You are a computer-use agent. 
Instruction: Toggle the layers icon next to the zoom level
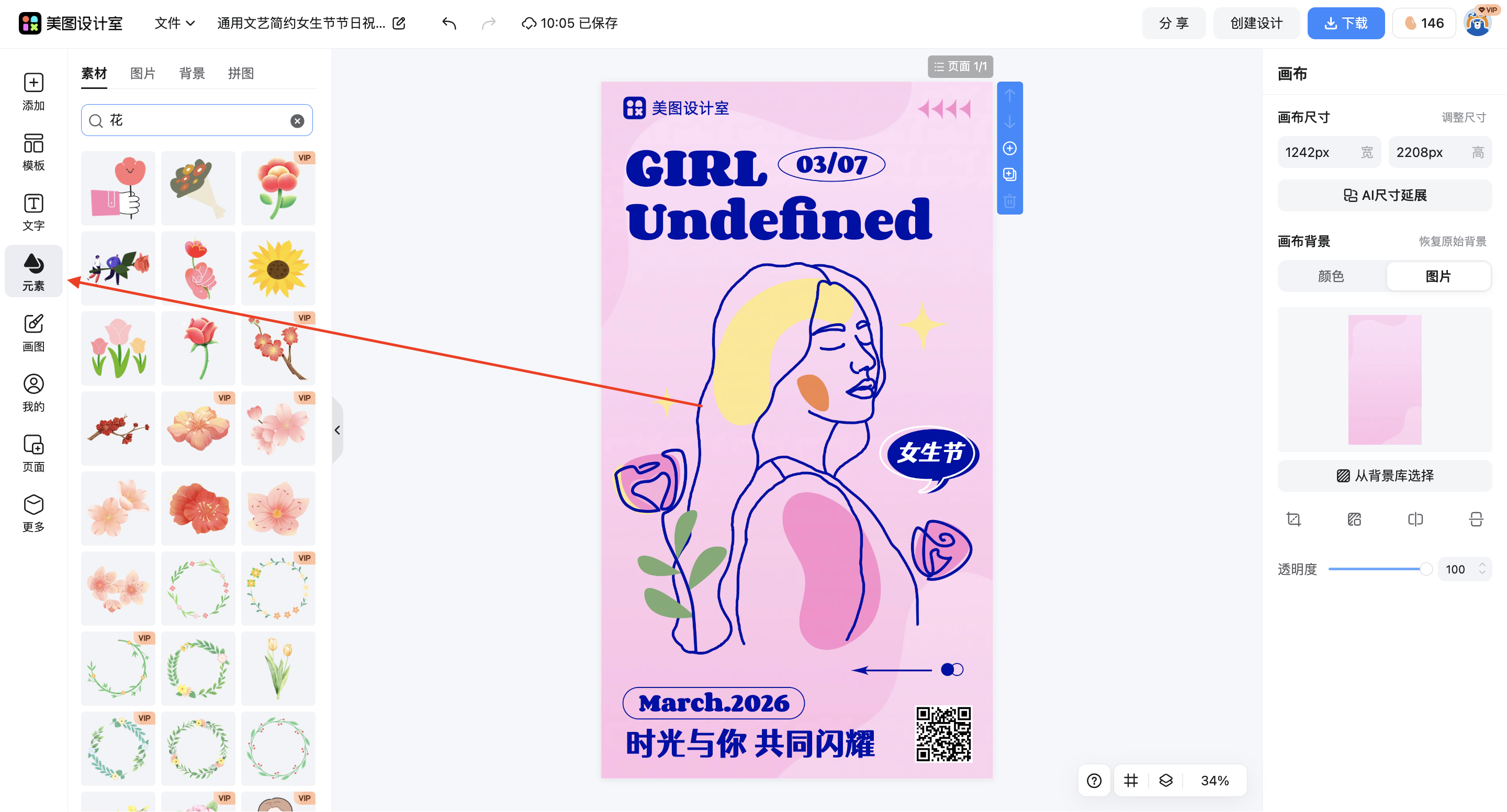(1165, 780)
